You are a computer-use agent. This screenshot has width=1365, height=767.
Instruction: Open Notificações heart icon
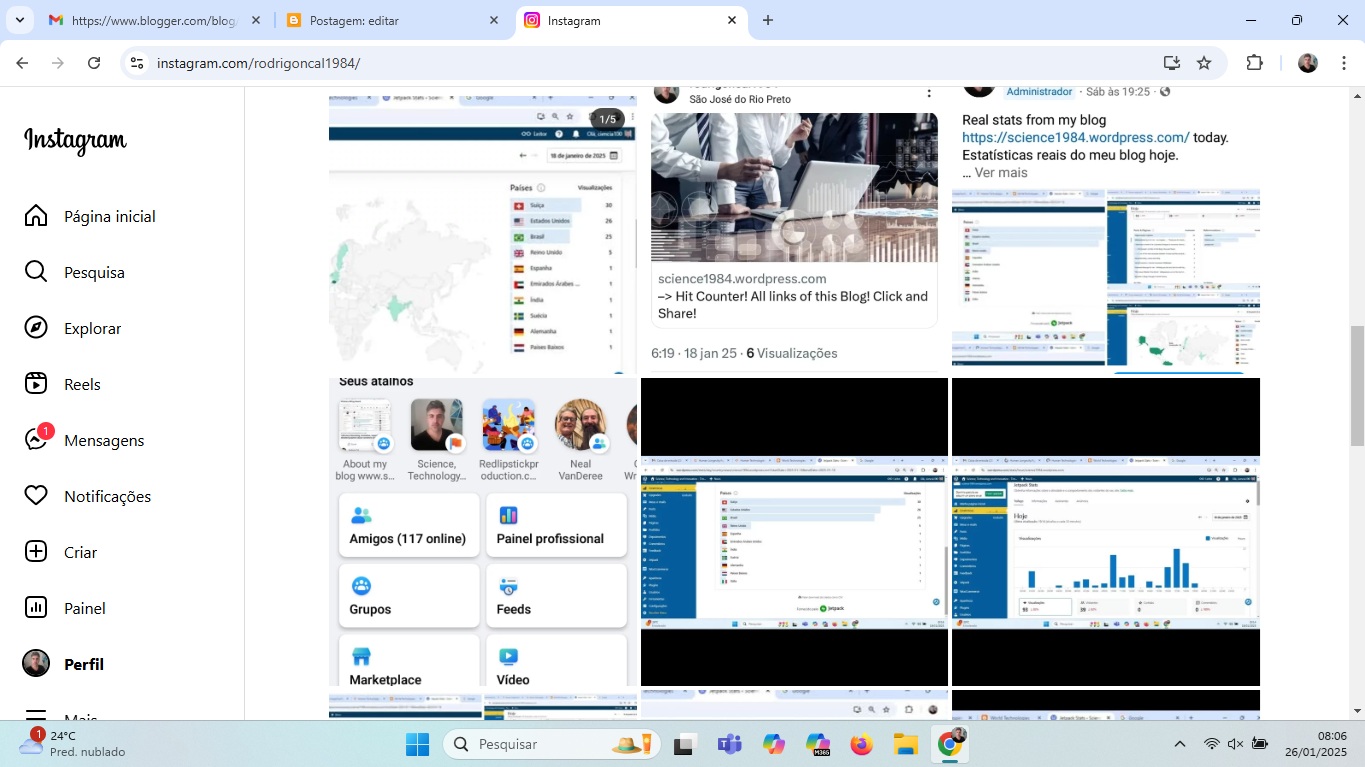36,496
